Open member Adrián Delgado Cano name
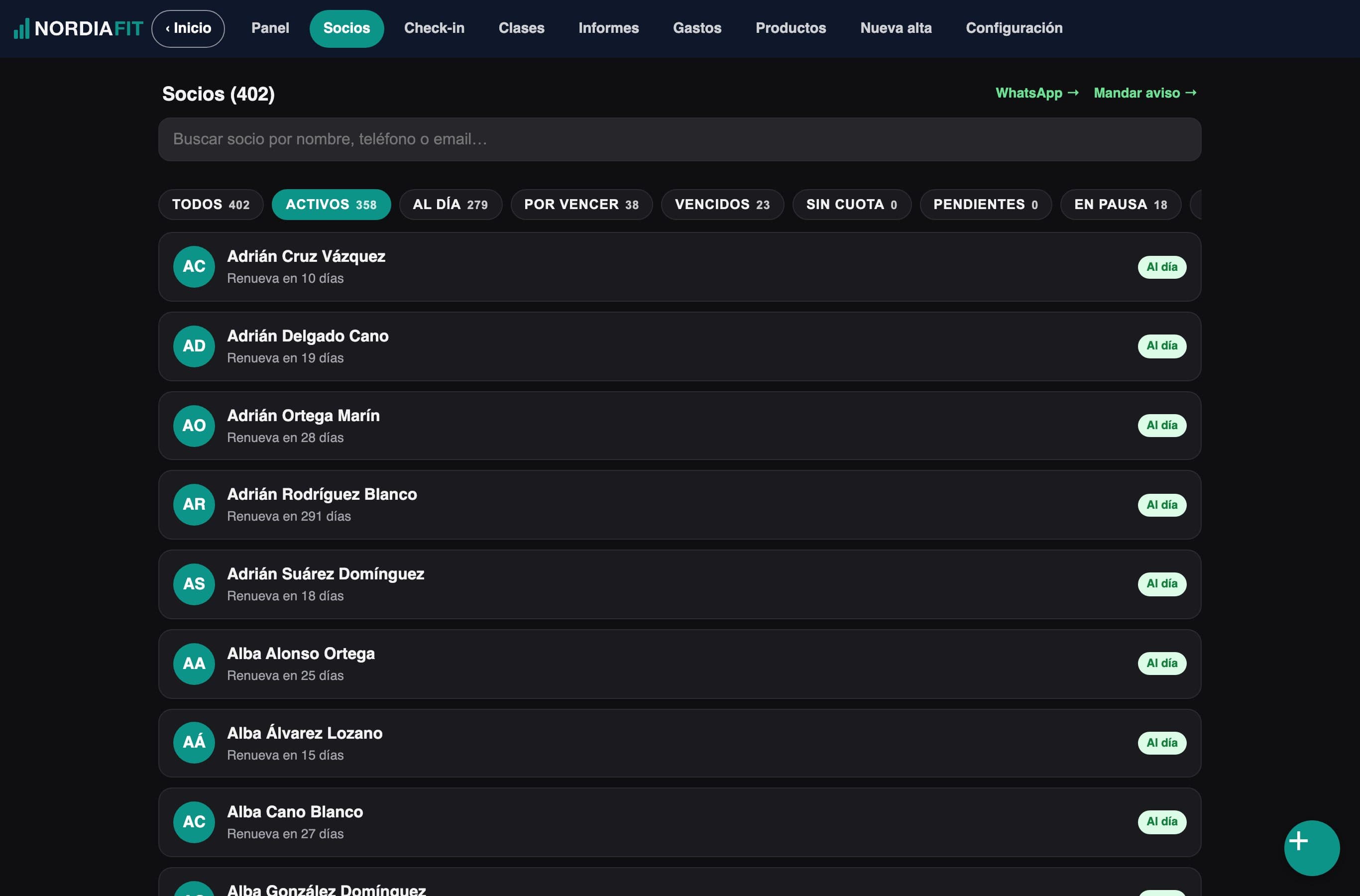Image resolution: width=1360 pixels, height=896 pixels. 308,336
